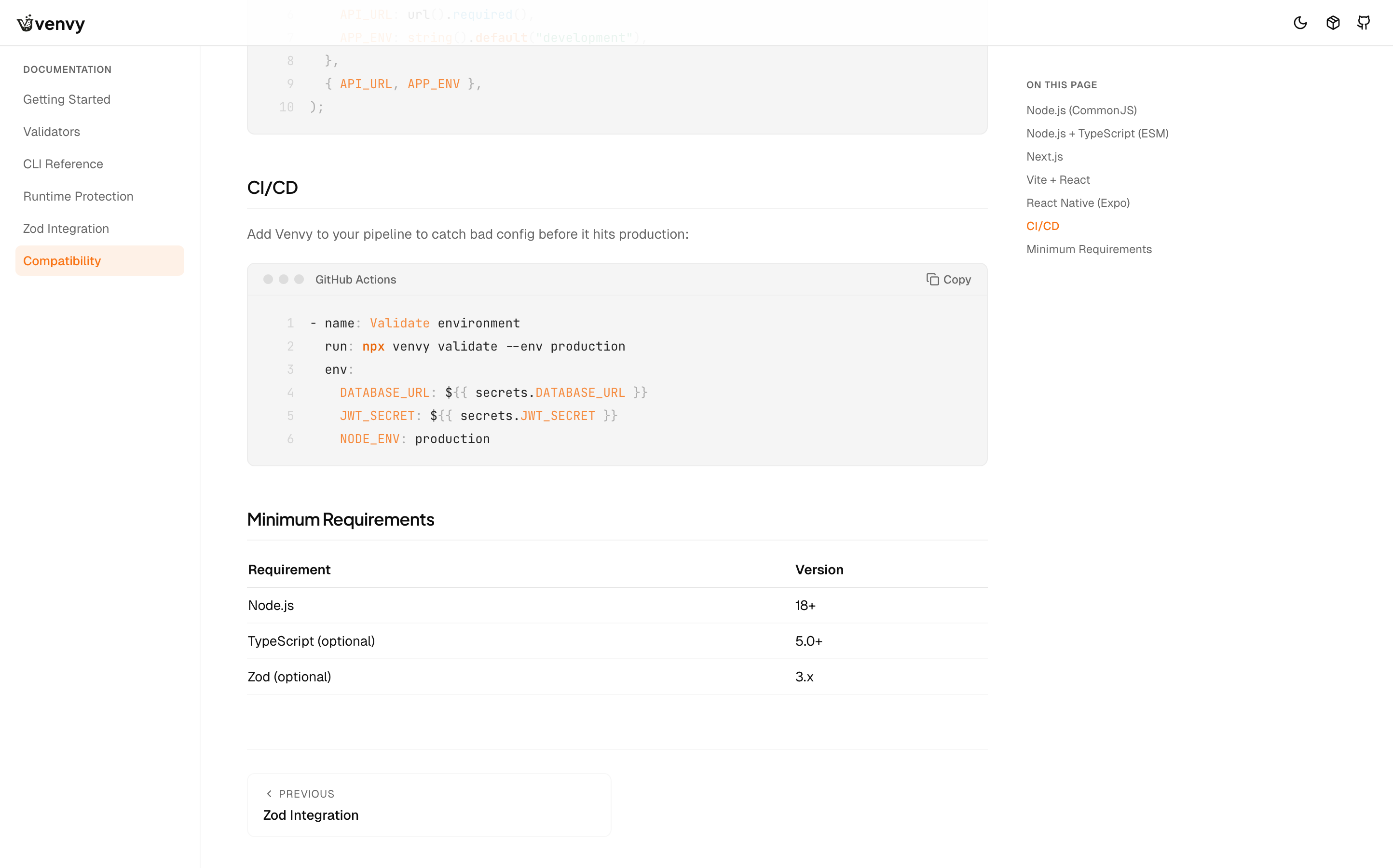Open the GitHub repository icon

click(x=1364, y=23)
